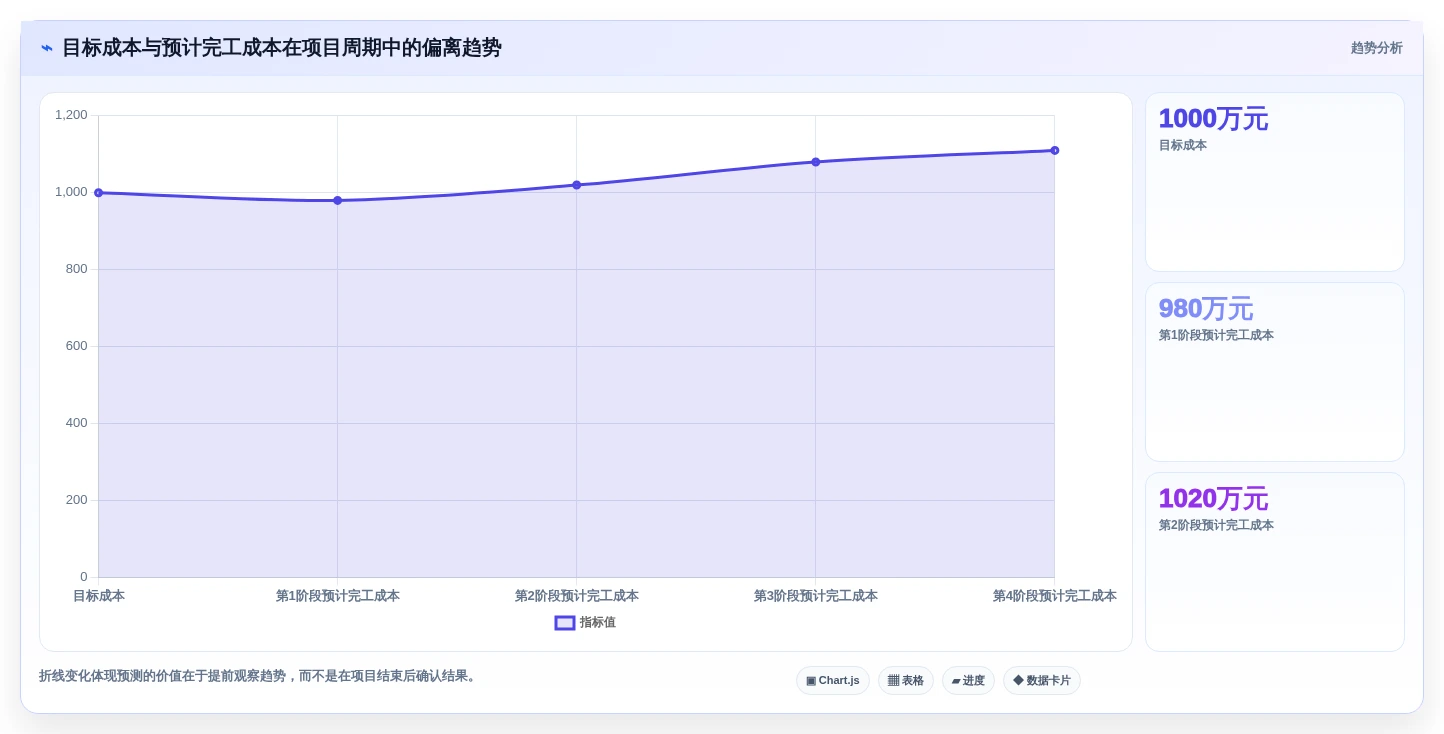This screenshot has height=734, width=1444.
Task: Click the 指标值 legend text
Action: click(598, 623)
